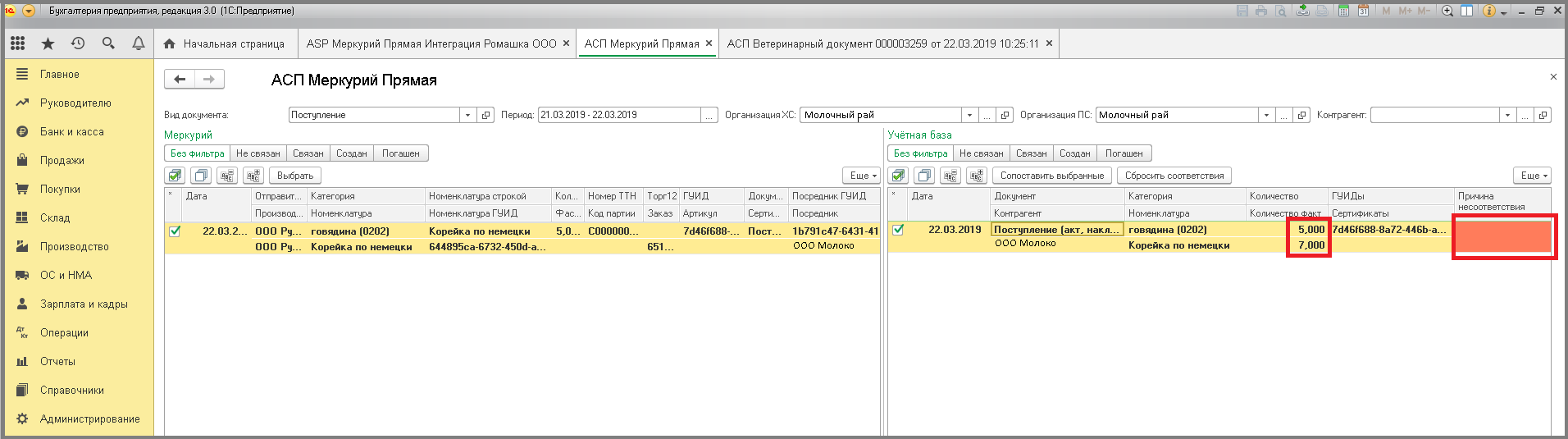The image size is (1568, 439).
Task: Click the 1C main menu icon in the title bar
Action: [11, 11]
